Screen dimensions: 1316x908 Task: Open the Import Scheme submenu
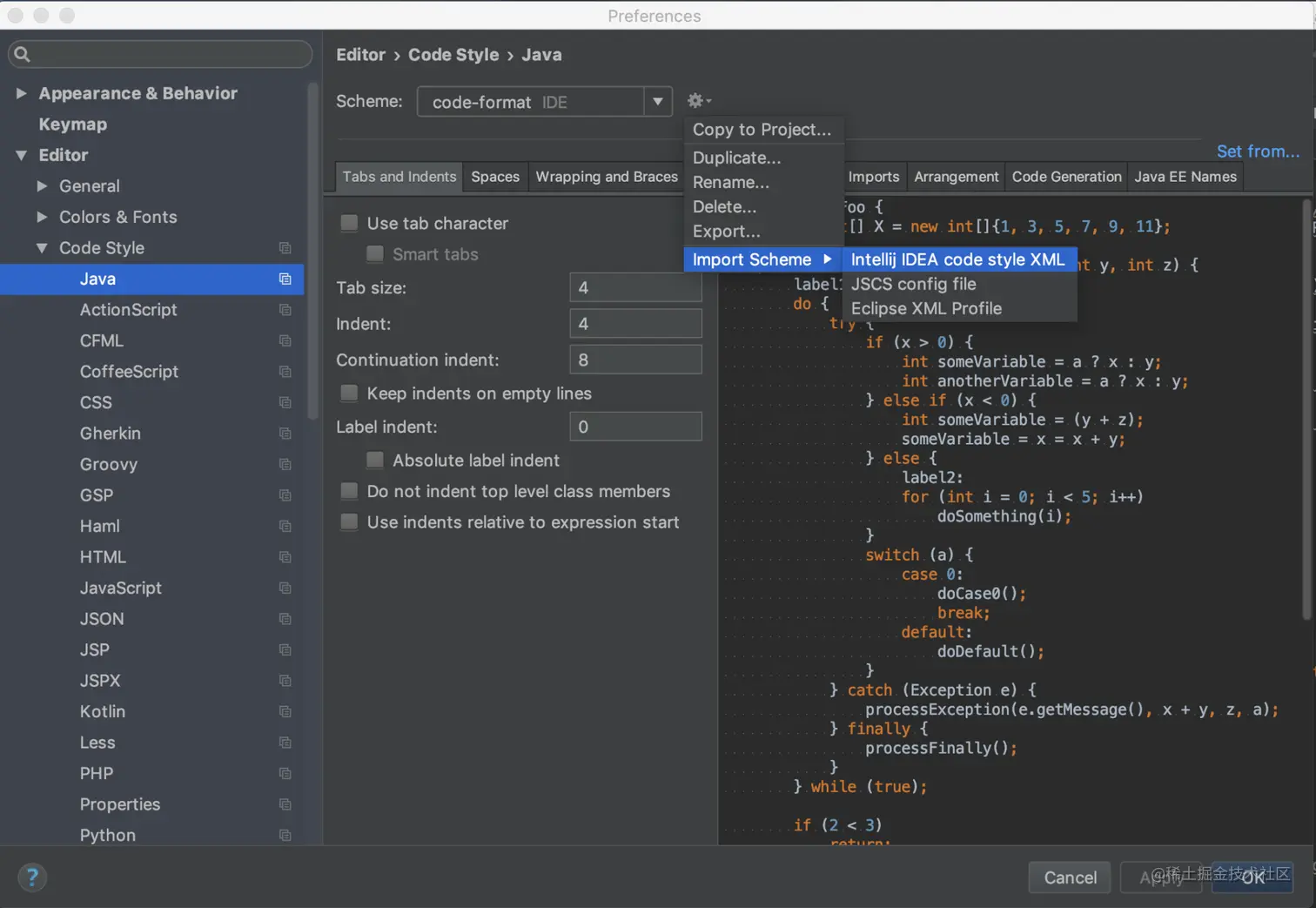point(762,259)
